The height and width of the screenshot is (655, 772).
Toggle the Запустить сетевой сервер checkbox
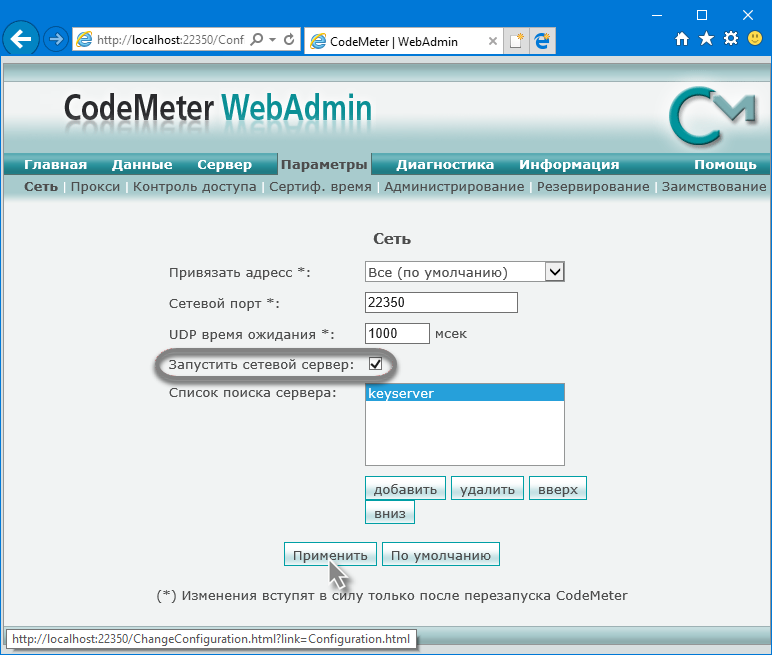coord(375,364)
